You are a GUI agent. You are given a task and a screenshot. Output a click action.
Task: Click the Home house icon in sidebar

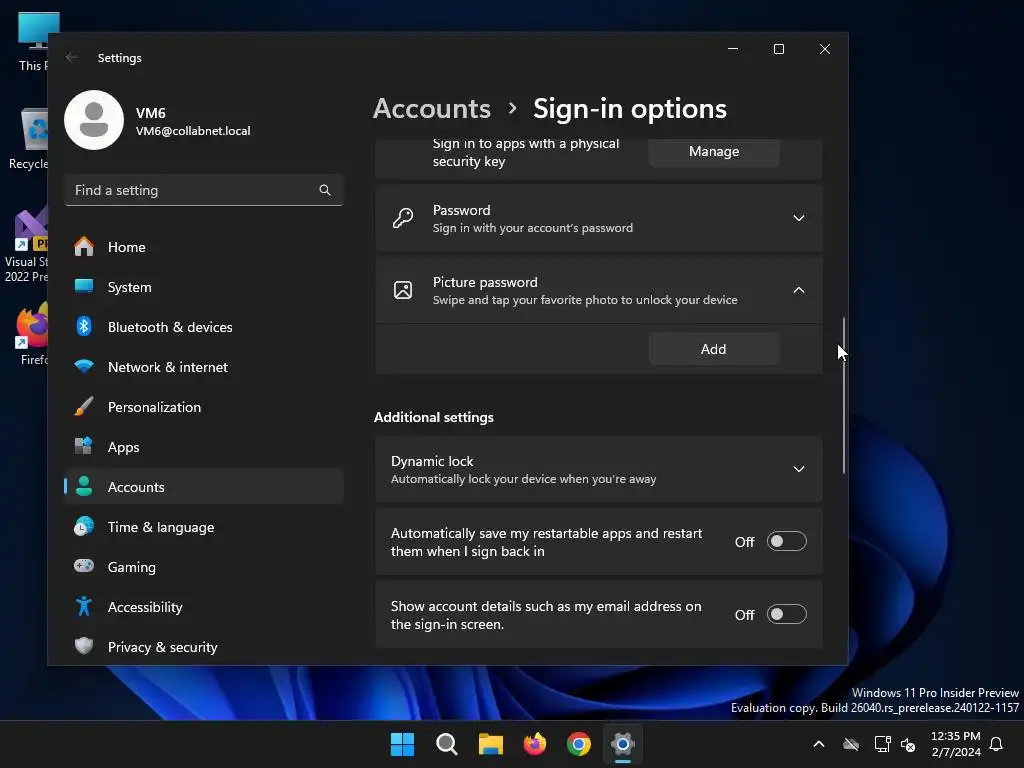click(84, 247)
